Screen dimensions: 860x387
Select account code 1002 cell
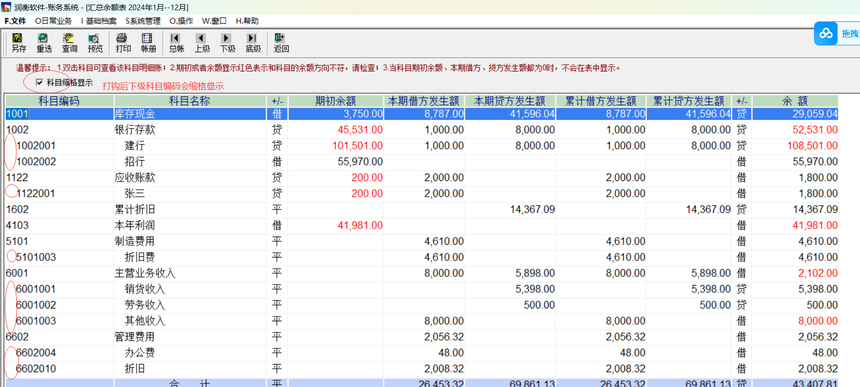click(x=59, y=130)
